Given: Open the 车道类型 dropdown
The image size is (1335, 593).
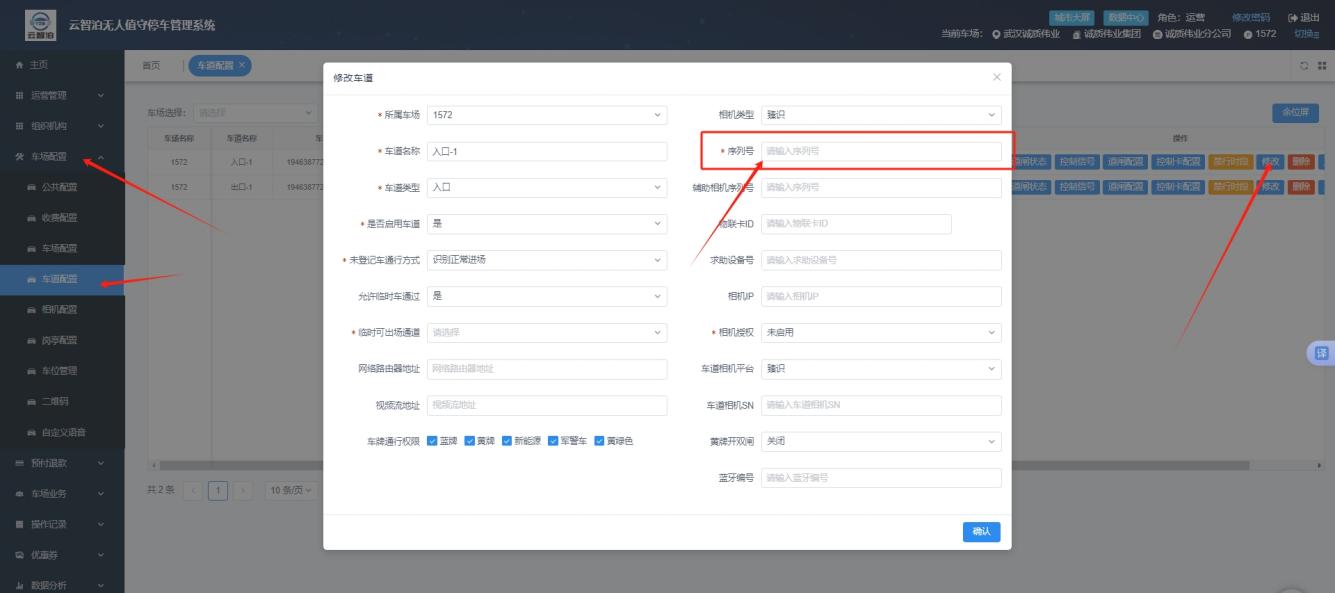Looking at the screenshot, I should (547, 187).
